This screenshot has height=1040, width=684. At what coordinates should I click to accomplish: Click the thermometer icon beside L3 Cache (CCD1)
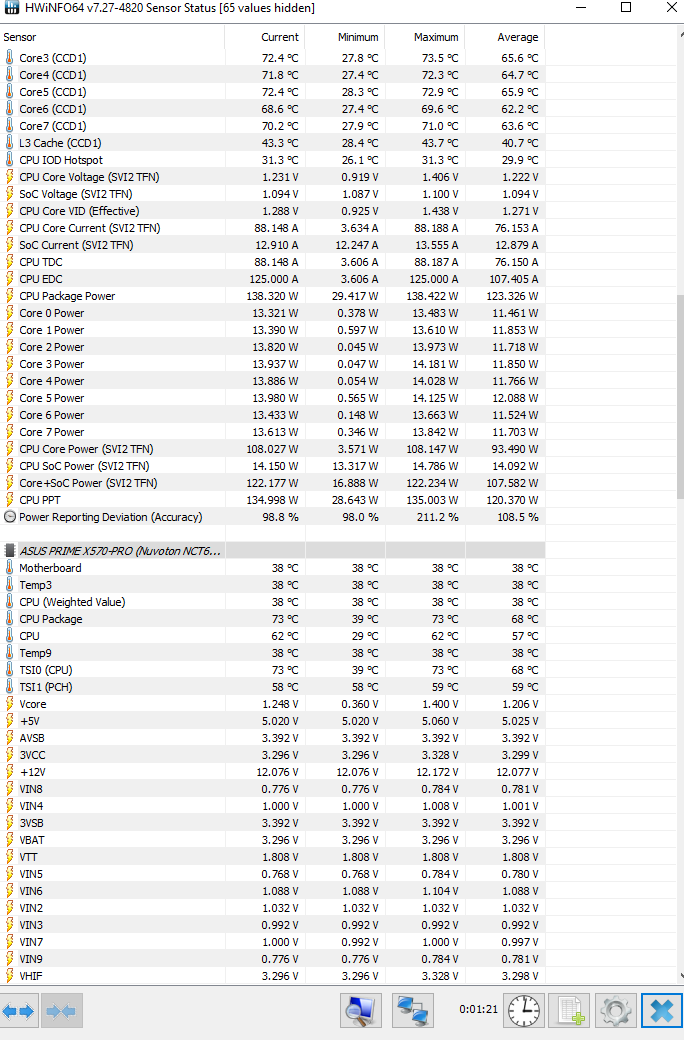coord(9,143)
